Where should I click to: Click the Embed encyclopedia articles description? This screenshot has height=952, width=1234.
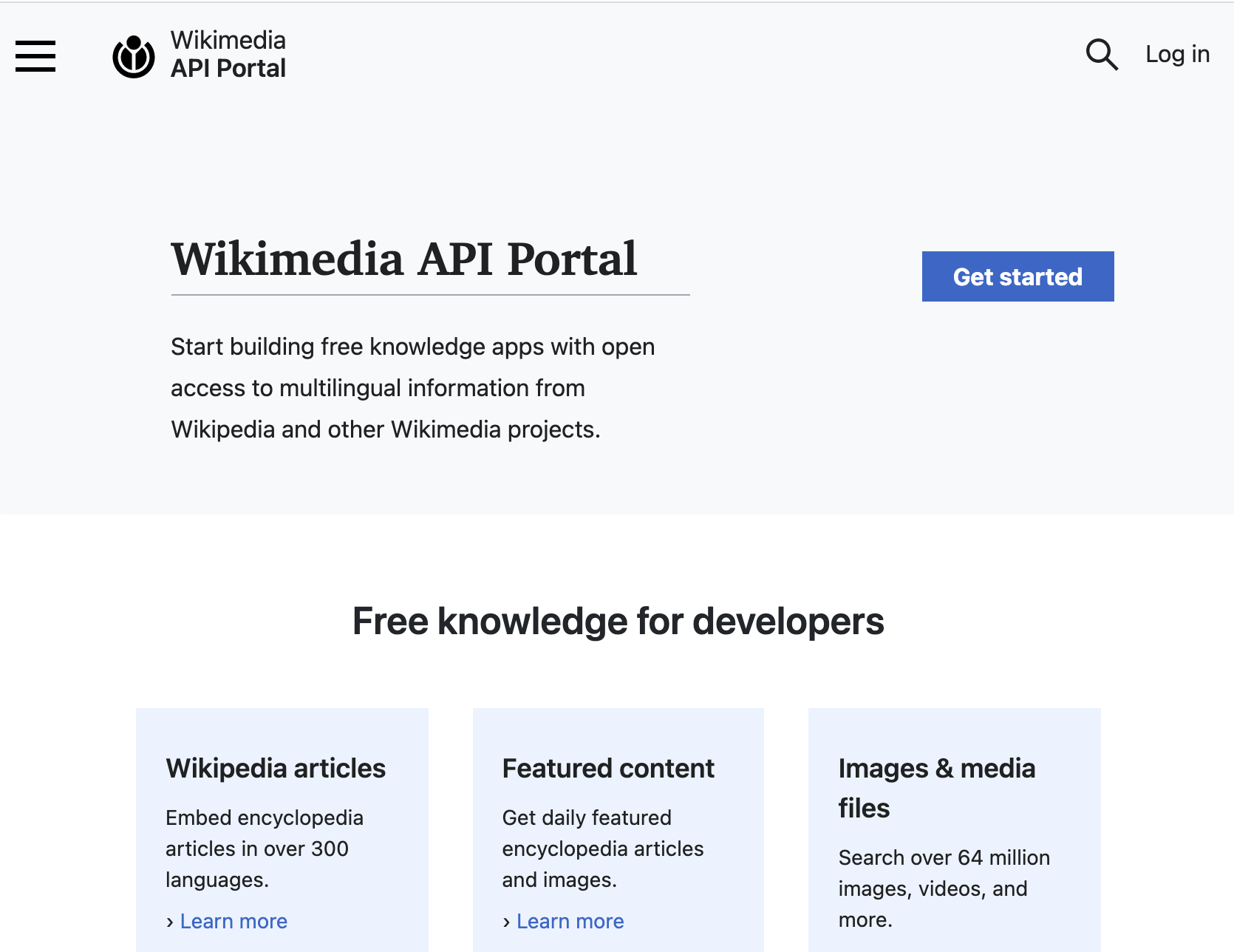(264, 849)
